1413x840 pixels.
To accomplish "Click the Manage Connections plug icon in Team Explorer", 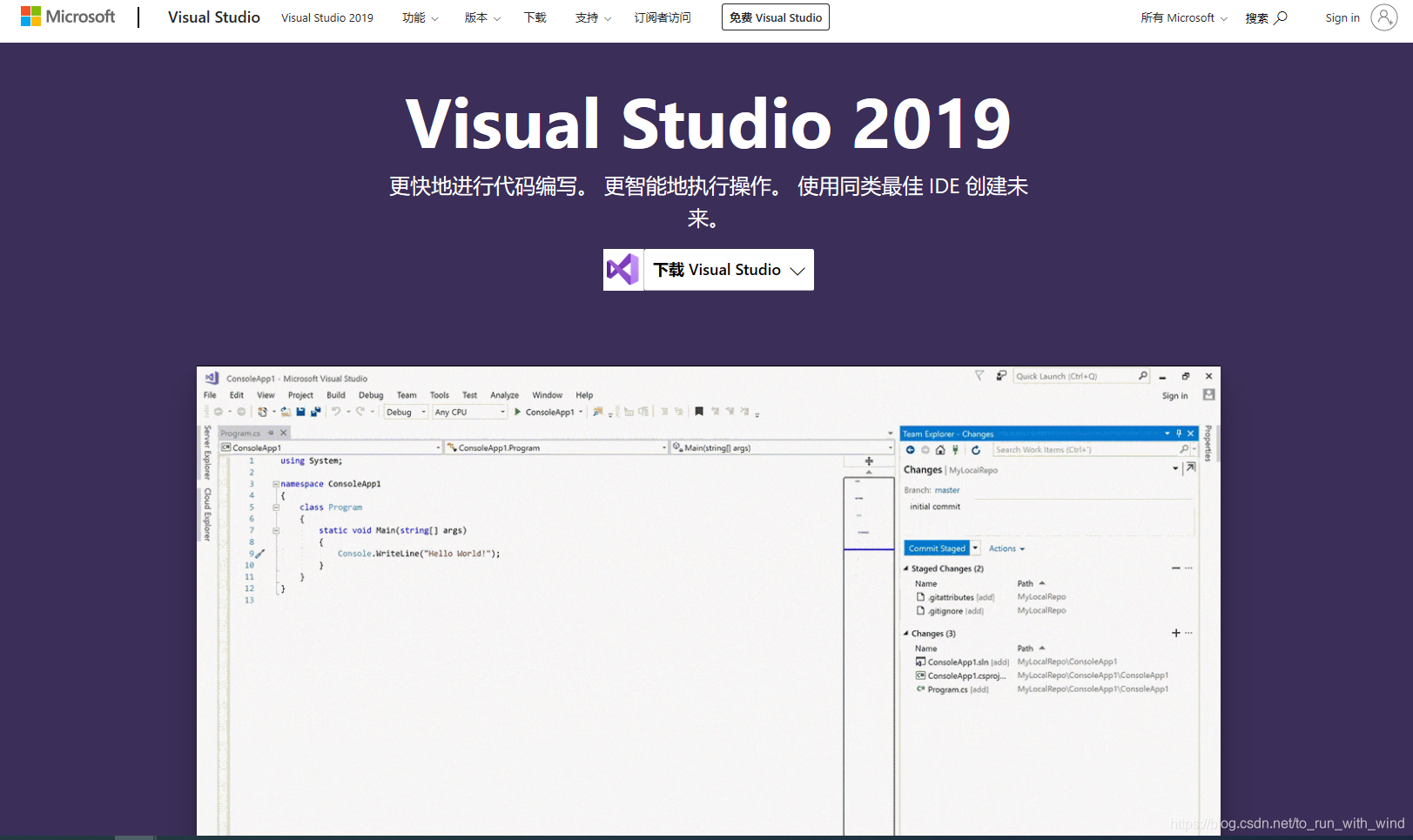I will pos(955,450).
